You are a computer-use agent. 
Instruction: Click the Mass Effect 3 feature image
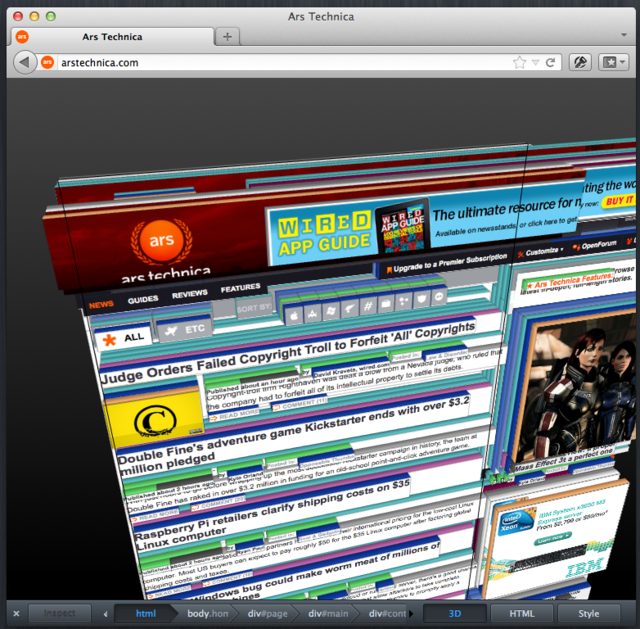pyautogui.click(x=575, y=390)
